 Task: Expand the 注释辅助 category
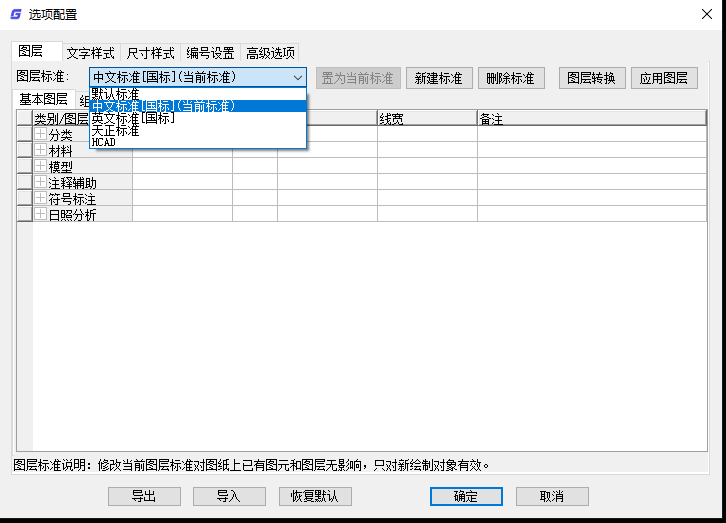click(41, 183)
